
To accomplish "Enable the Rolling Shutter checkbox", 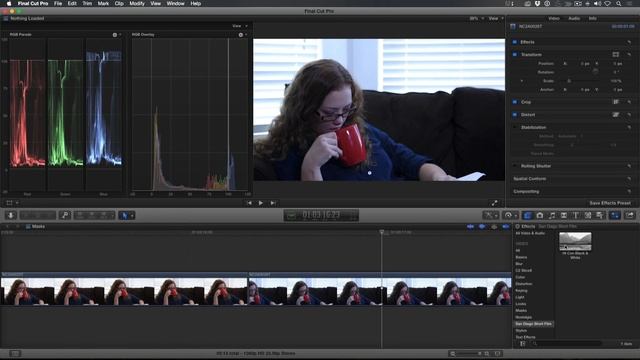I will (x=515, y=166).
